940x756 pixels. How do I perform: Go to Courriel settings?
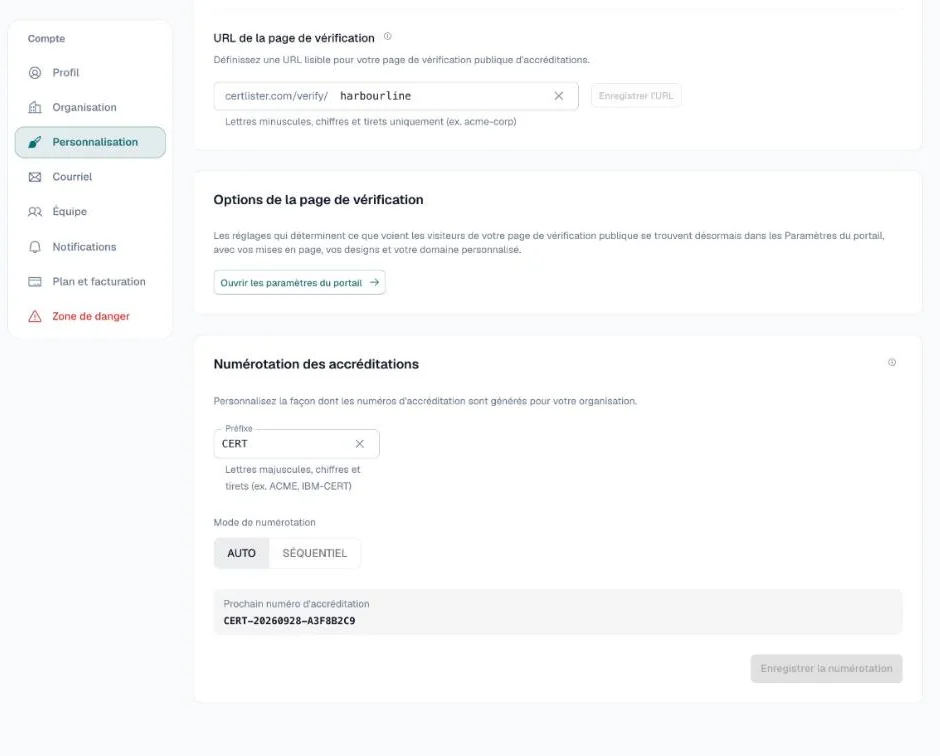(x=91, y=177)
